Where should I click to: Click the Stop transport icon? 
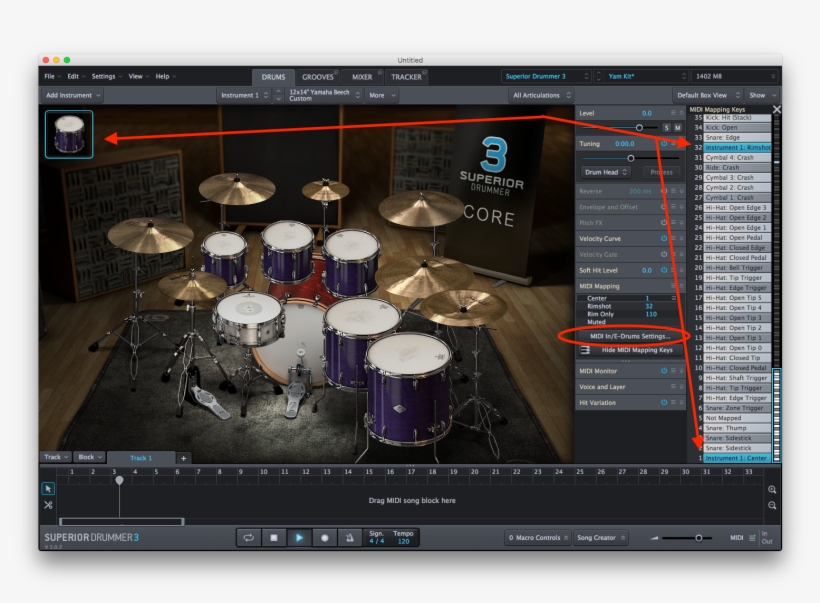tap(274, 537)
